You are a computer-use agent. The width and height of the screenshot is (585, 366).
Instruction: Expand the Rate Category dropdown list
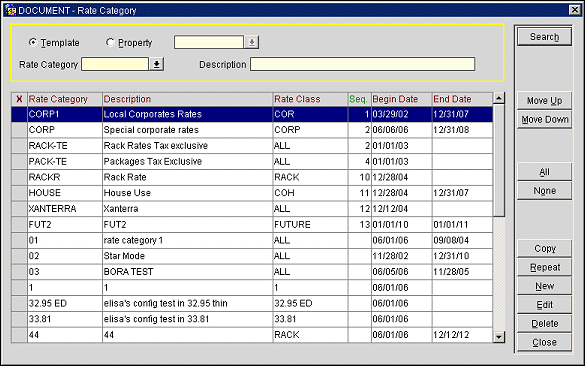pos(157,64)
